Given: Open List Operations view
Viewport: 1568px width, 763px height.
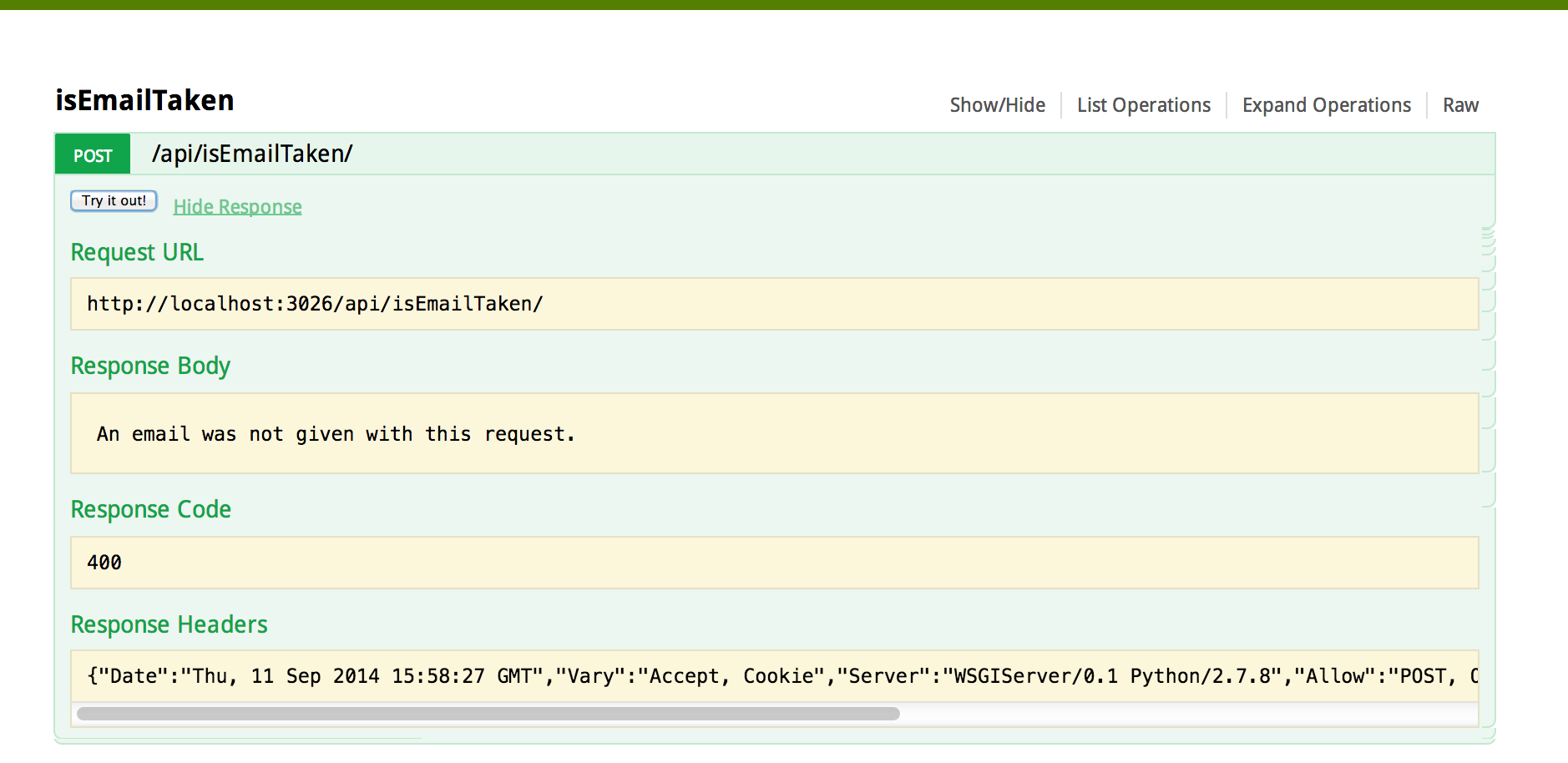Looking at the screenshot, I should (x=1143, y=105).
